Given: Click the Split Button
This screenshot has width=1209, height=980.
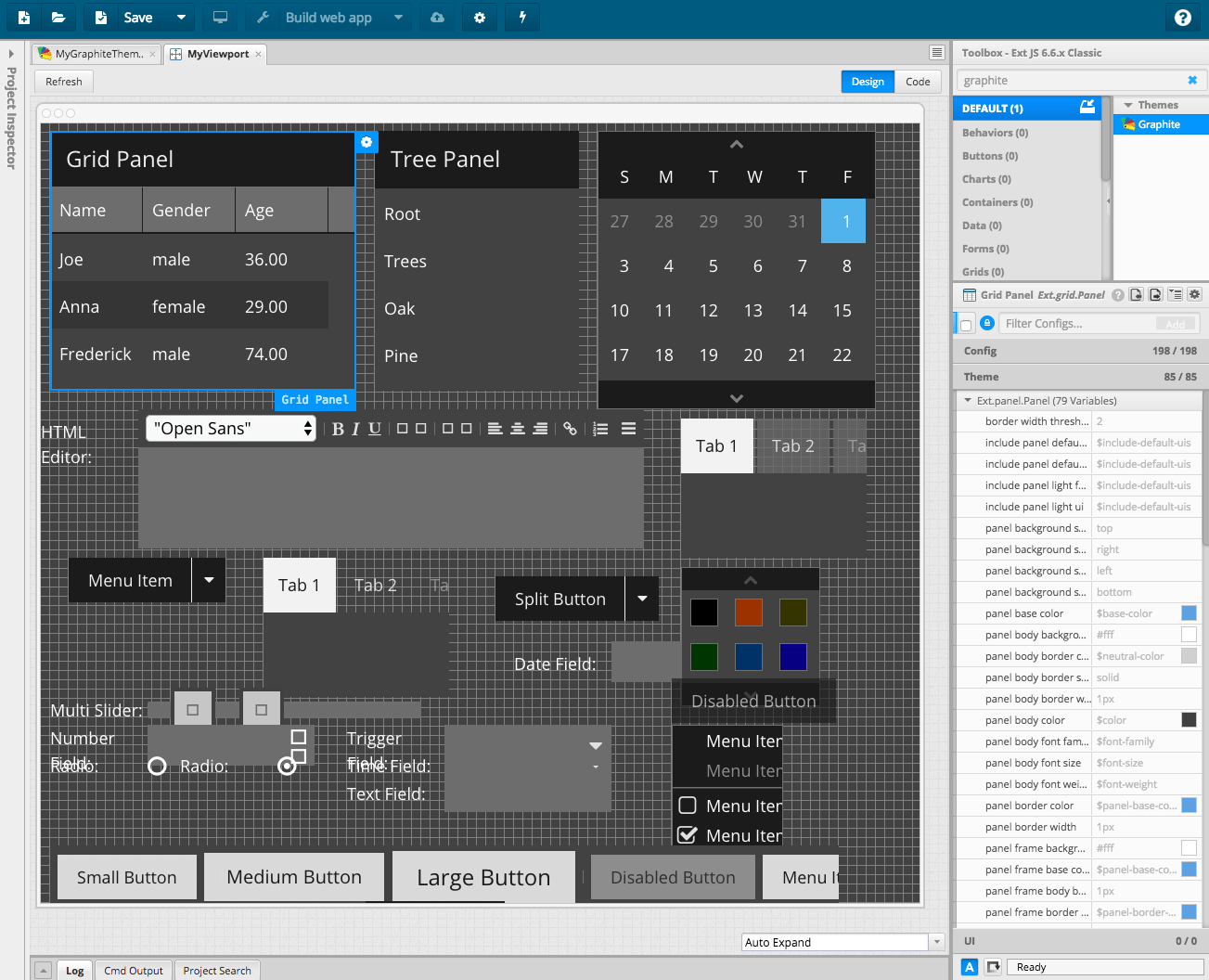Looking at the screenshot, I should pos(560,600).
